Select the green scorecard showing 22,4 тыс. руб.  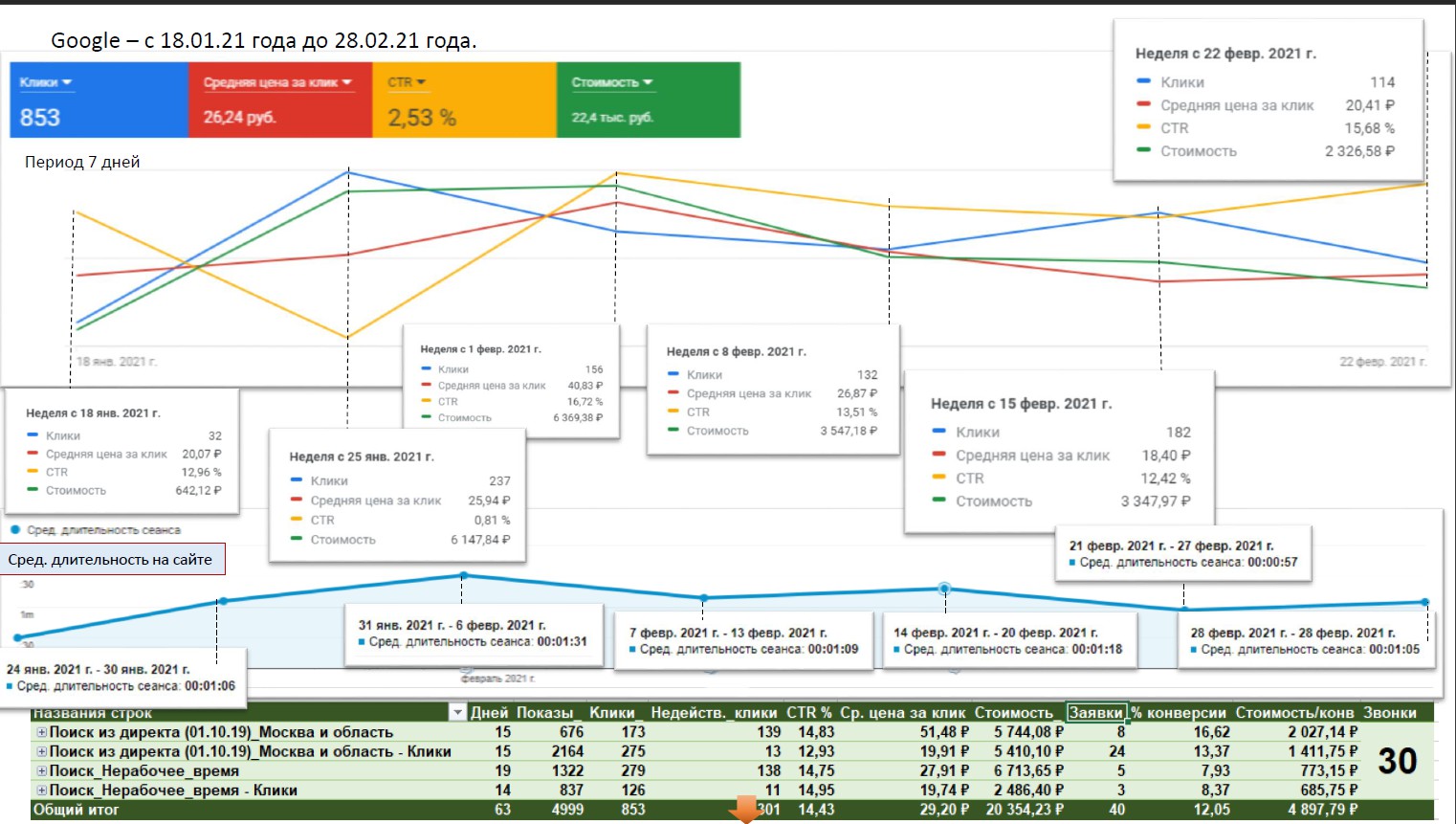pyautogui.click(x=649, y=100)
